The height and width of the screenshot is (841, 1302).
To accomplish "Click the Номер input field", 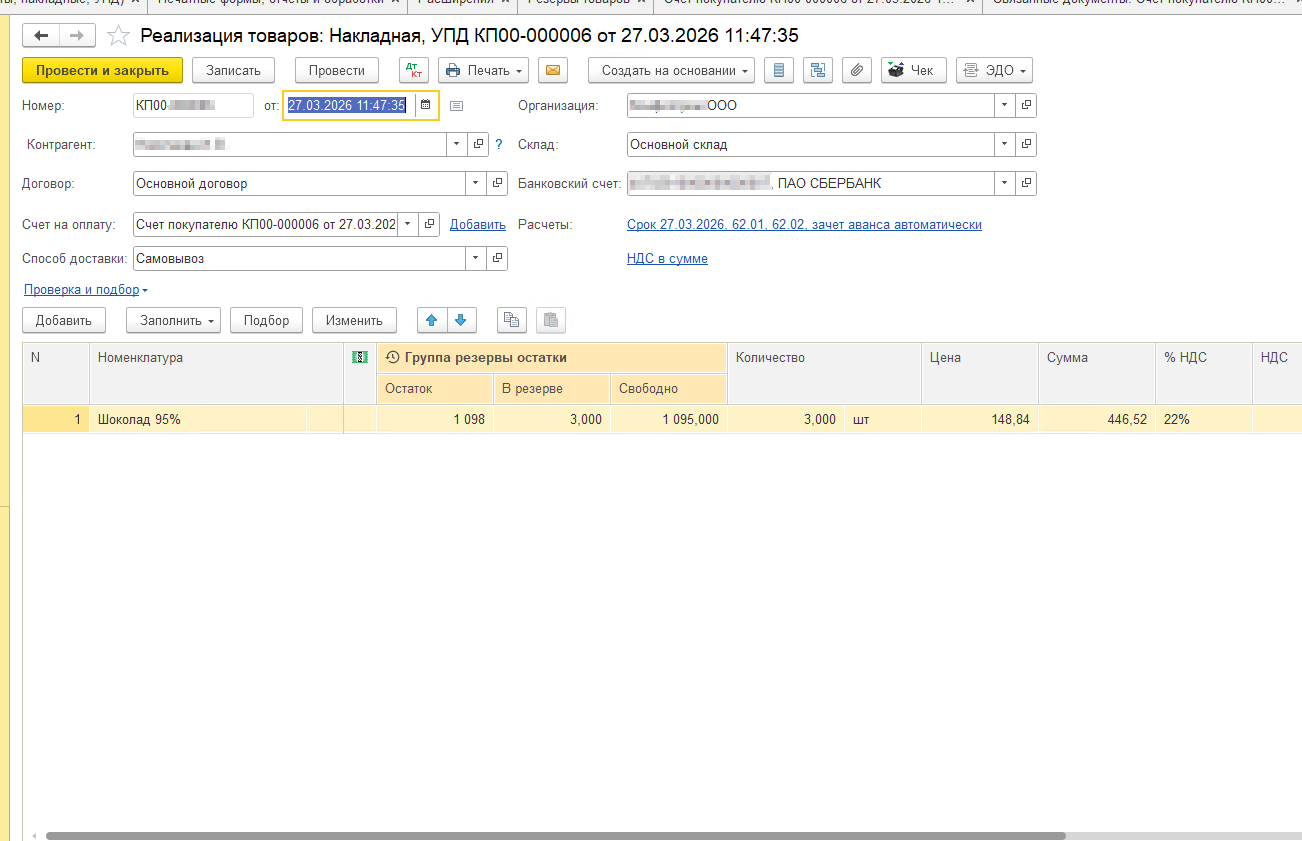I will point(193,105).
